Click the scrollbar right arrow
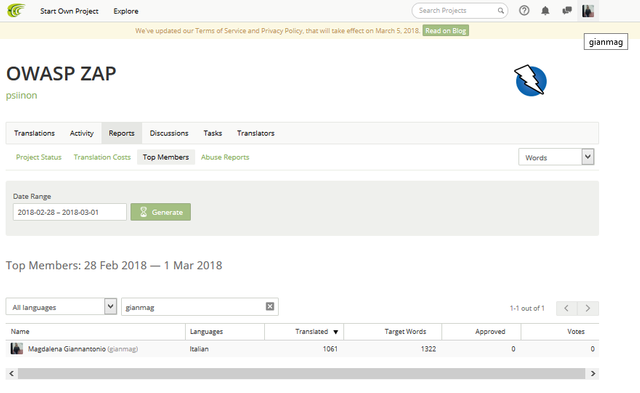640x393 pixels. pyautogui.click(x=593, y=373)
